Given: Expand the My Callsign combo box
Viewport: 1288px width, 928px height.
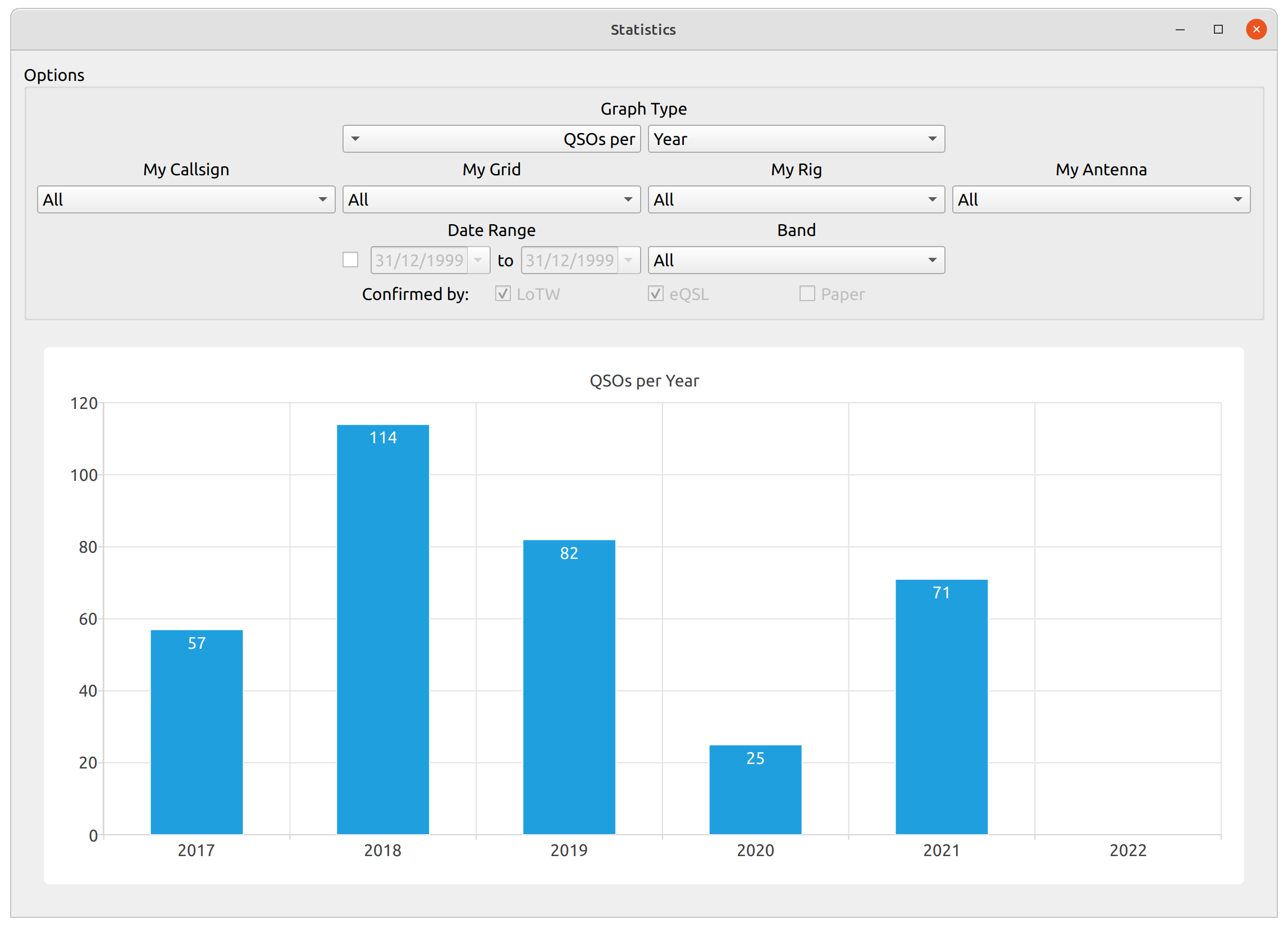Looking at the screenshot, I should point(186,199).
